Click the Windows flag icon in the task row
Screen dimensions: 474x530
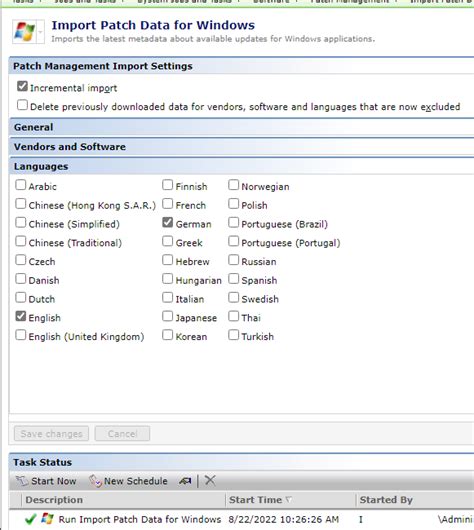[47, 519]
